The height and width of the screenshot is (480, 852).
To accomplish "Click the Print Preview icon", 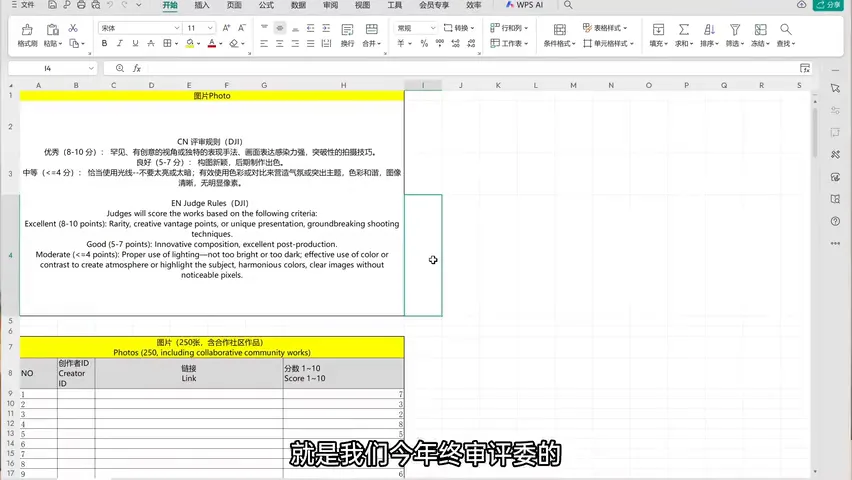I will (x=96, y=5).
